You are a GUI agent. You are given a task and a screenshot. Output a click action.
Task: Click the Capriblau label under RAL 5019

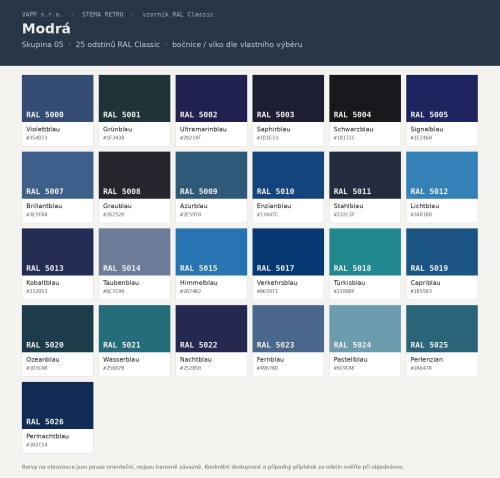click(425, 283)
